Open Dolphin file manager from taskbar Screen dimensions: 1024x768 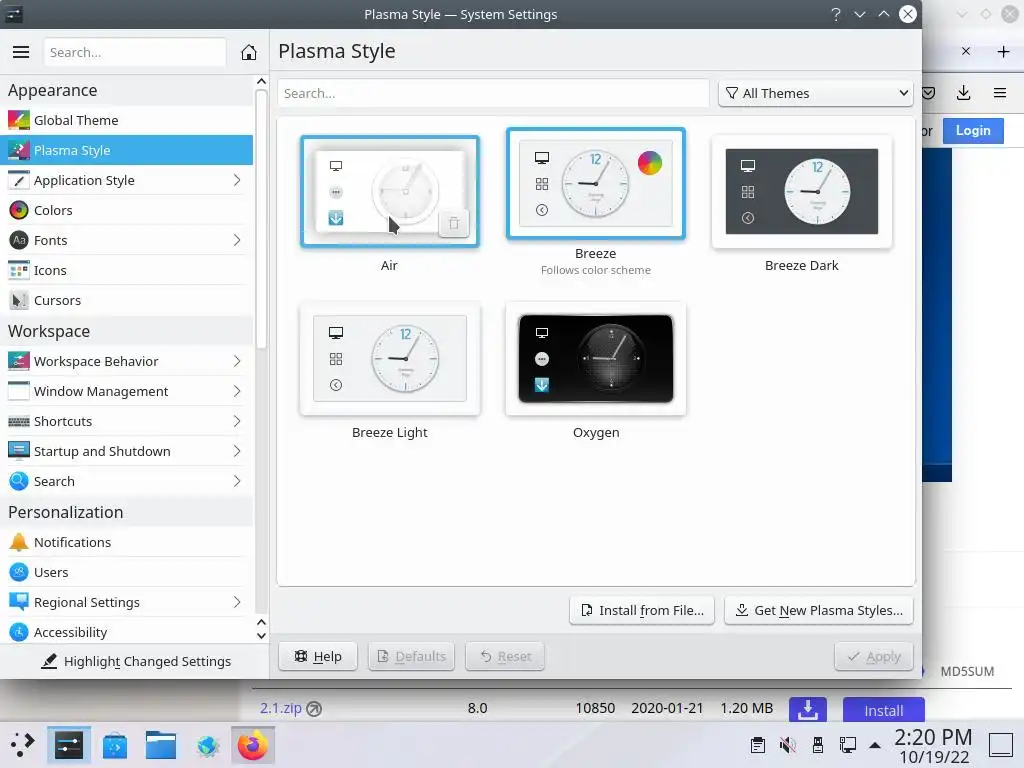(x=161, y=745)
